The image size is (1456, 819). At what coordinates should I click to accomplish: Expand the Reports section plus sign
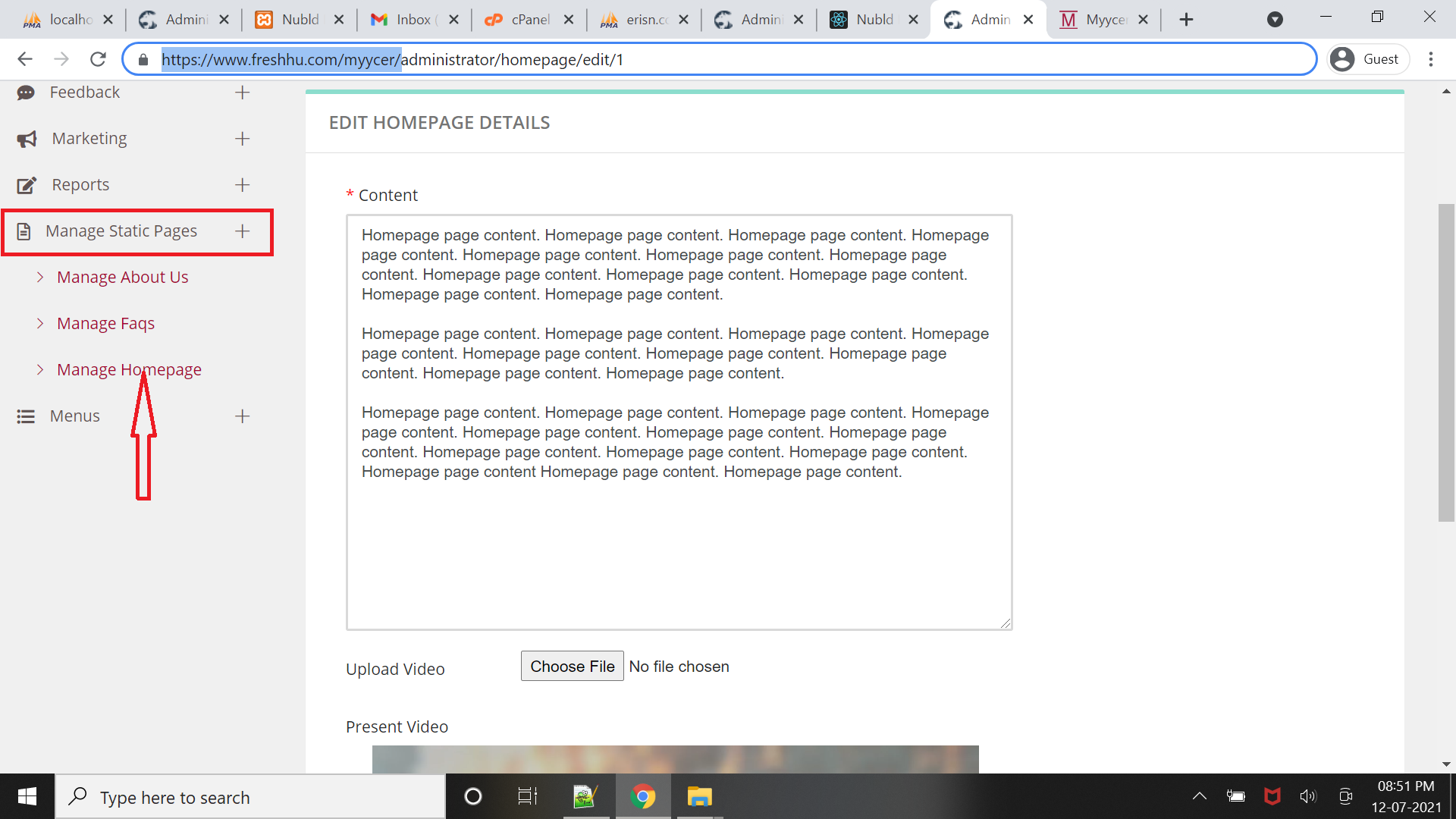[242, 185]
